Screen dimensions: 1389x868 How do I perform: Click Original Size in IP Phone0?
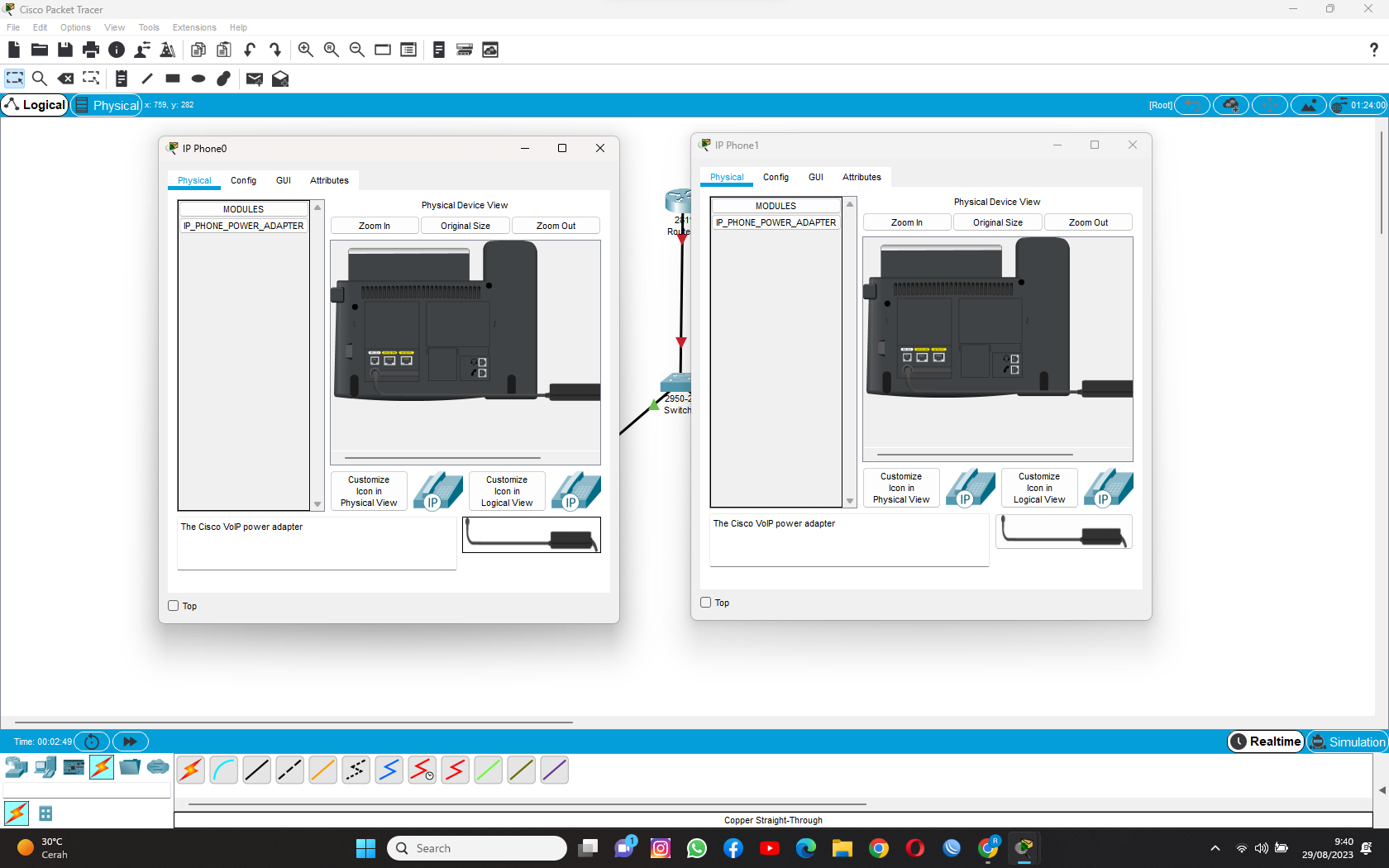pos(465,226)
